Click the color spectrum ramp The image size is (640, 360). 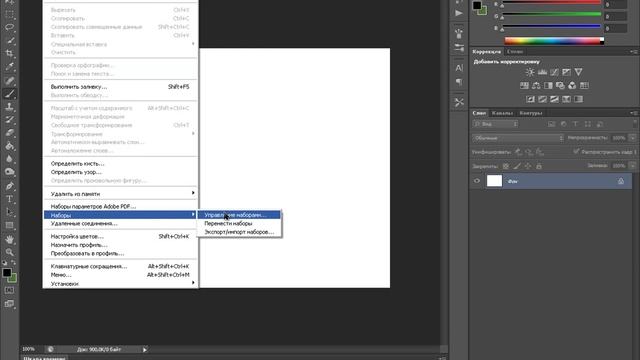click(554, 40)
